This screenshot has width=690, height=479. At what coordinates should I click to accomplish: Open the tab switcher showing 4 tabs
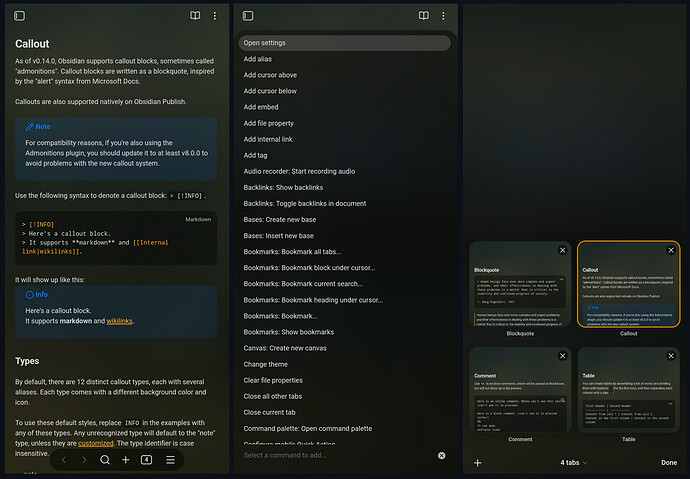146,460
